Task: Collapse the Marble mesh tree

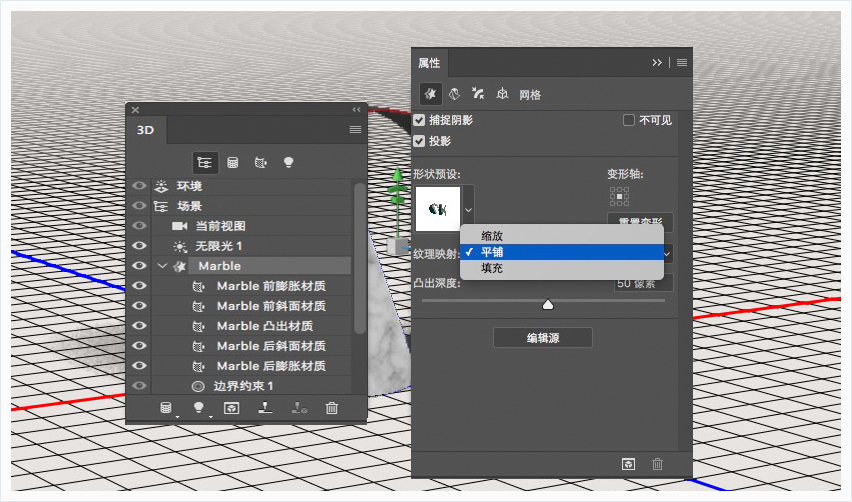Action: [162, 266]
